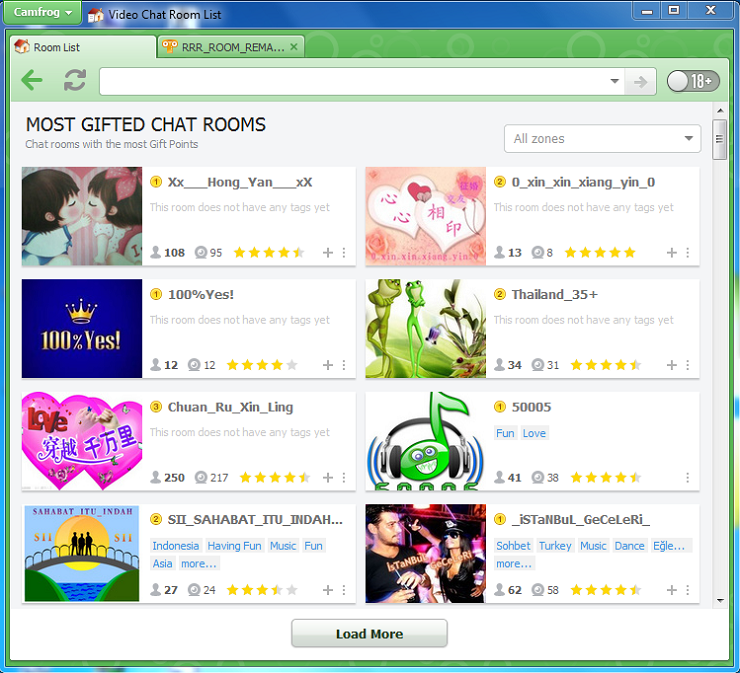
Task: Add 100%Yes! room with plus icon
Action: (x=328, y=365)
